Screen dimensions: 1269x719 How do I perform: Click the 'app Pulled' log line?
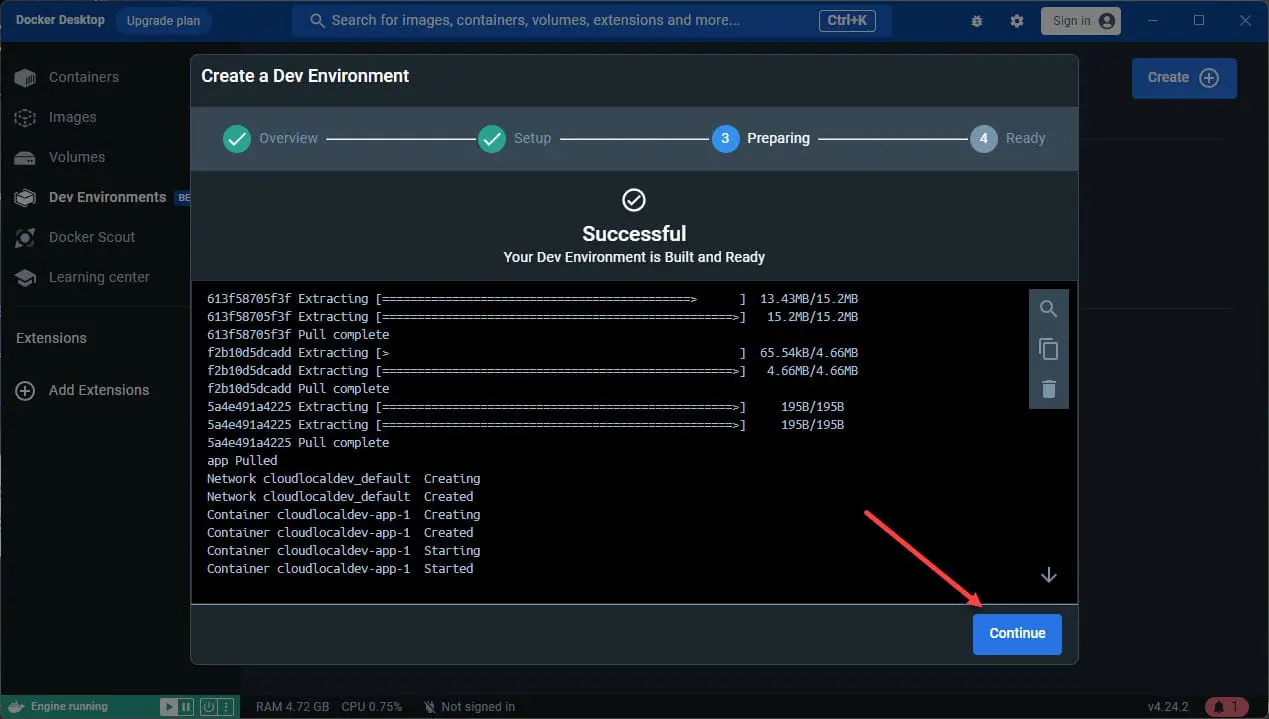pyautogui.click(x=242, y=461)
